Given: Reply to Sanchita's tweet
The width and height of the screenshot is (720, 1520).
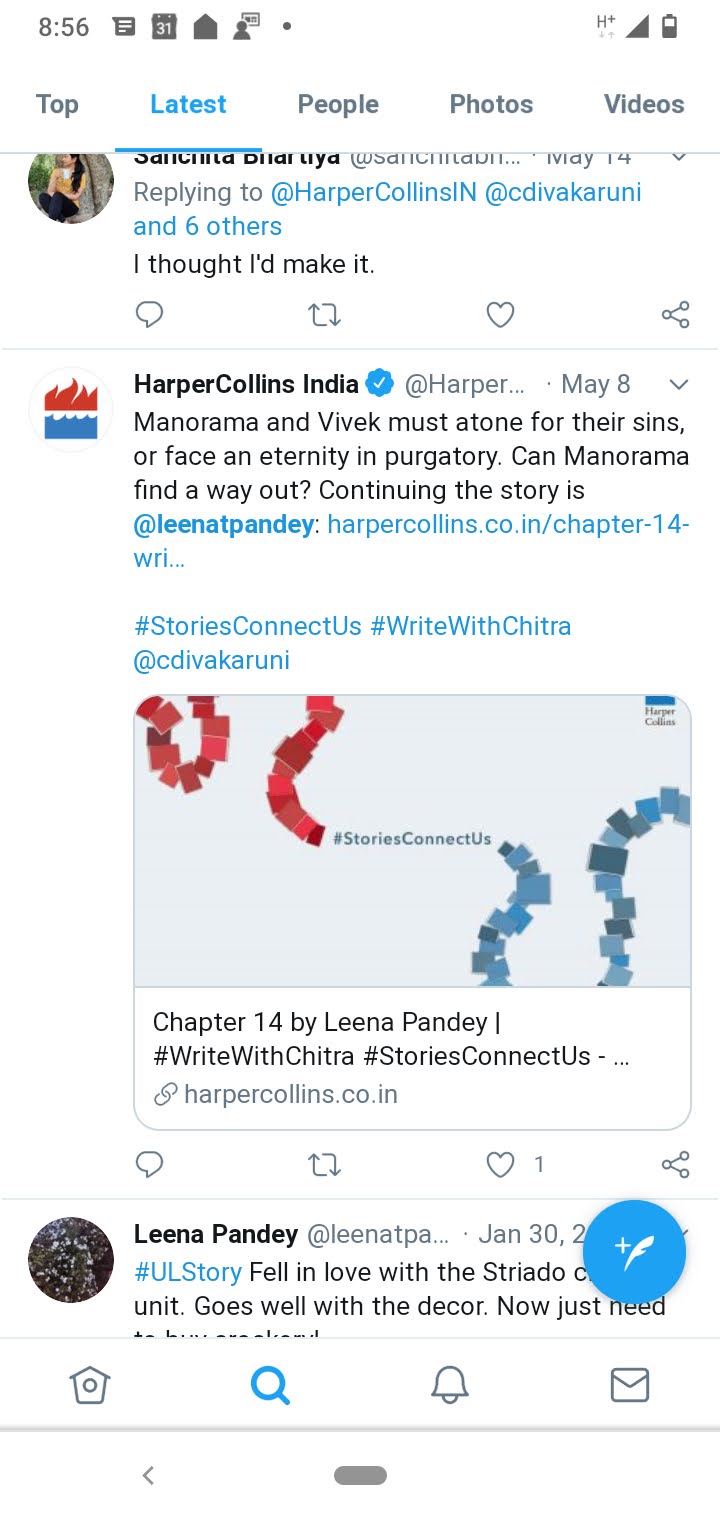Looking at the screenshot, I should point(149,315).
